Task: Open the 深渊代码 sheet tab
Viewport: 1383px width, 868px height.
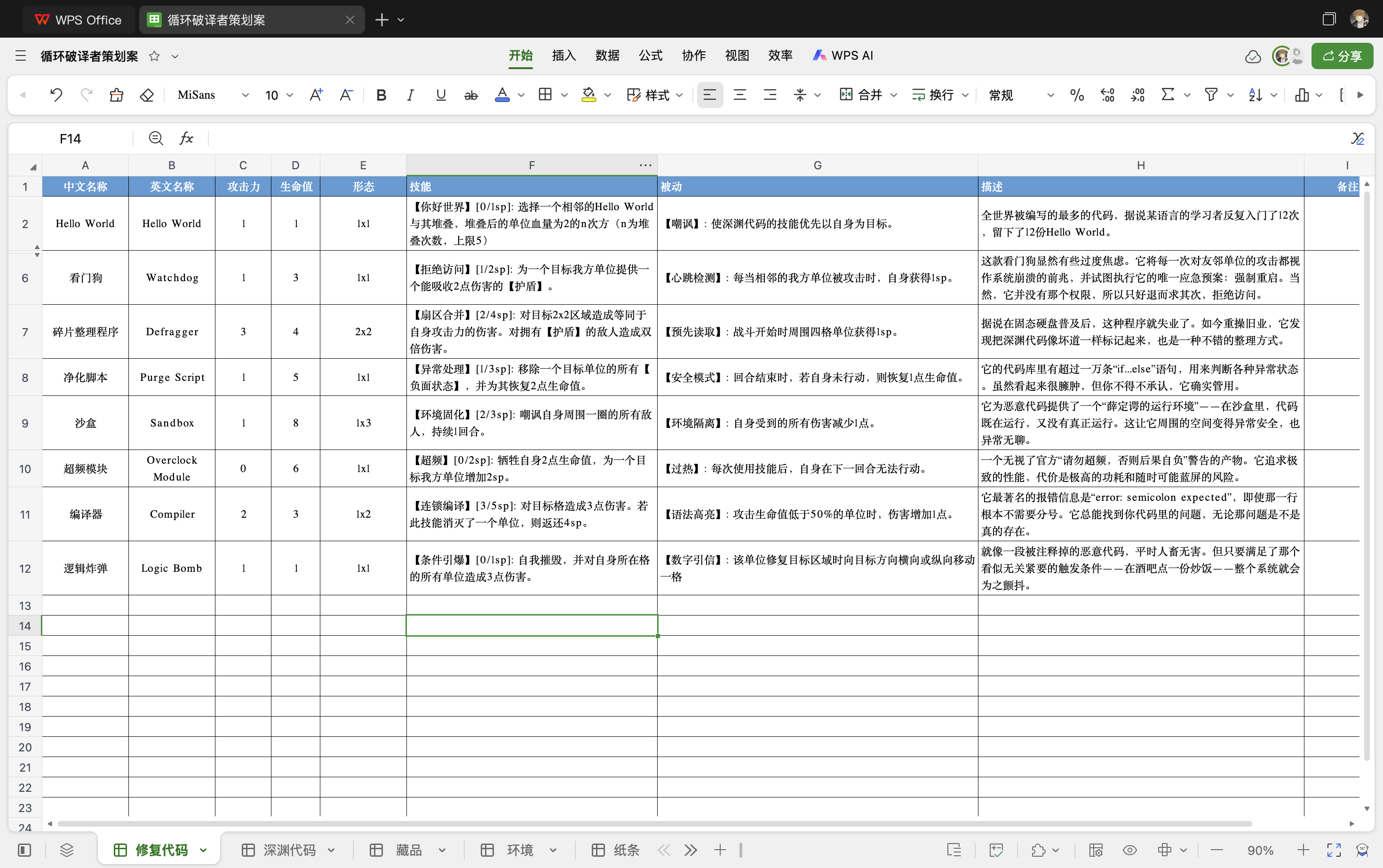Action: (x=289, y=850)
